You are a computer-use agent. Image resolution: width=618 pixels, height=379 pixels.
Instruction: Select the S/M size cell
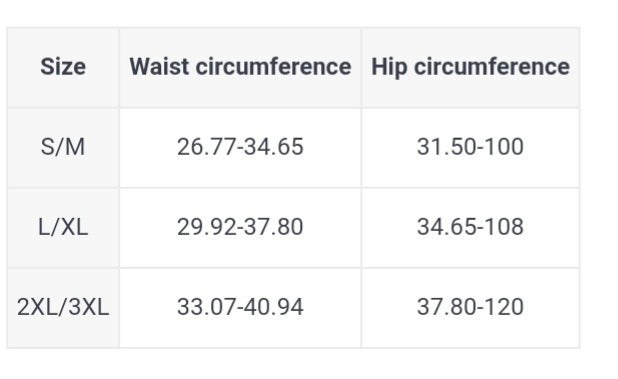coord(63,147)
